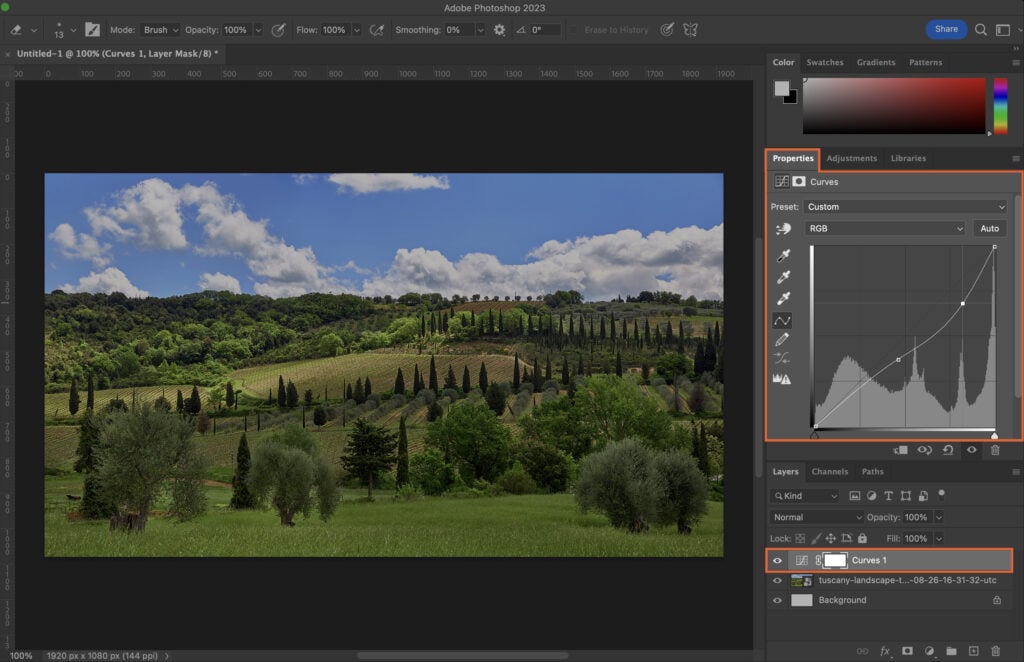Hide the Background layer

coord(777,600)
